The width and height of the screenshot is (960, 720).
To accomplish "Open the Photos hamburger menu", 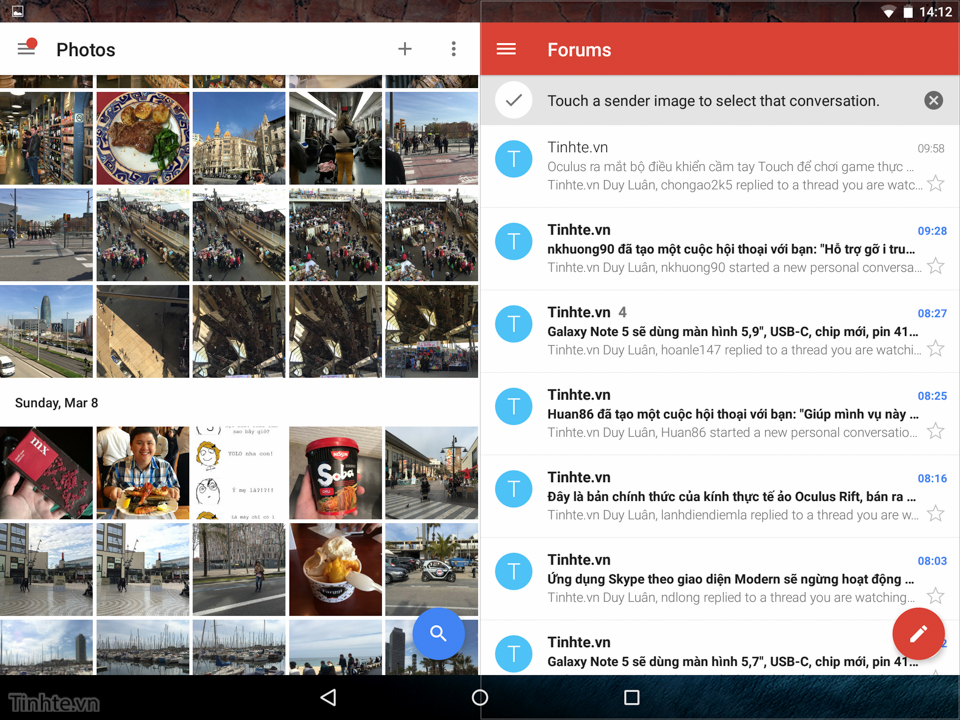I will coord(26,49).
